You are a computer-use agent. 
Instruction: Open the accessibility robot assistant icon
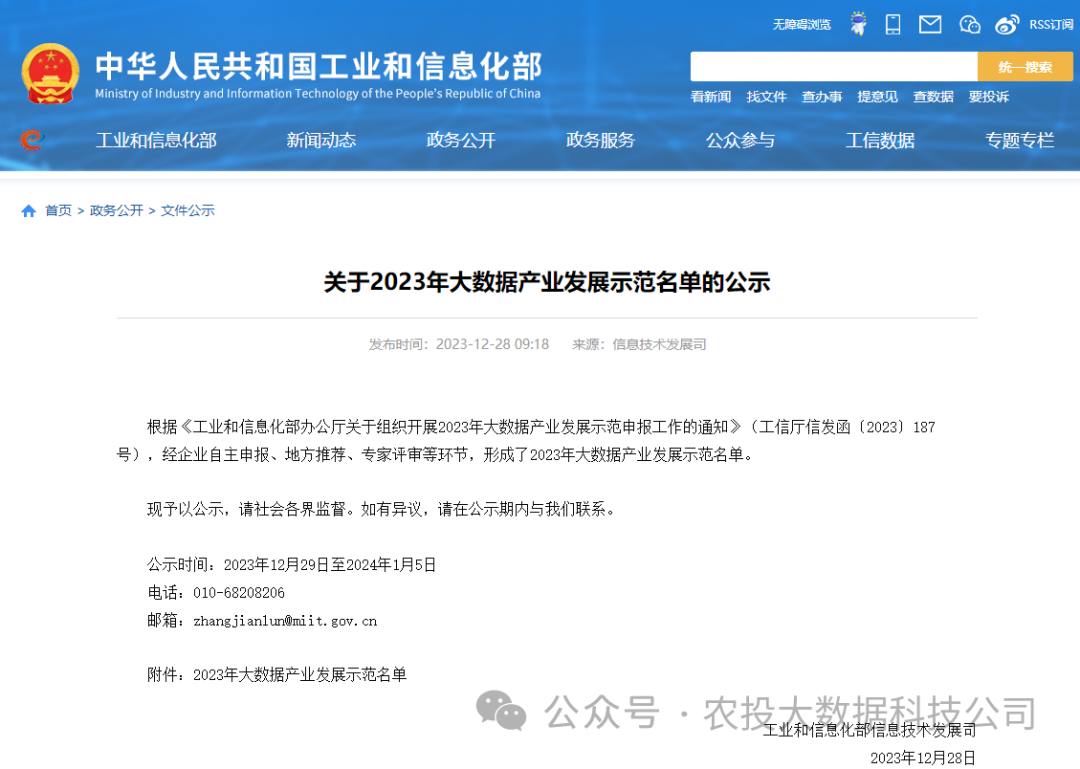[x=858, y=24]
